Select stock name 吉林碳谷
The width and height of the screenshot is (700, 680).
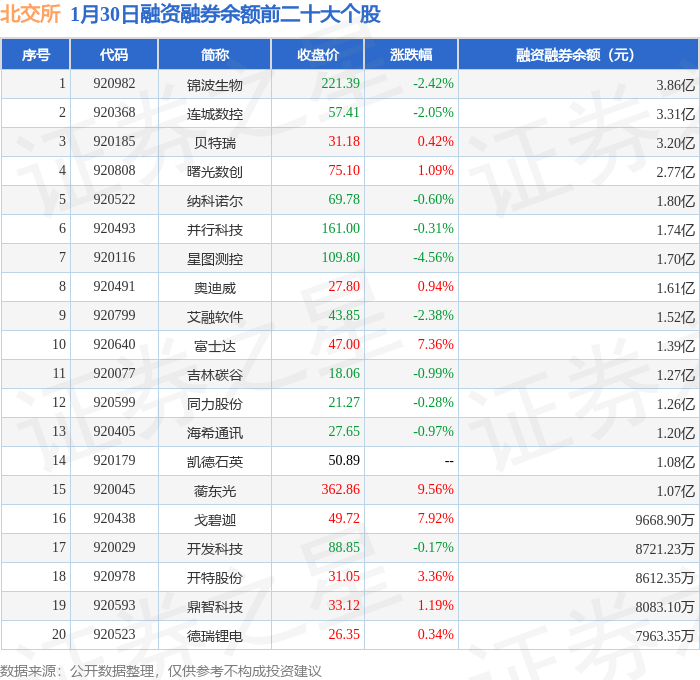pos(215,375)
